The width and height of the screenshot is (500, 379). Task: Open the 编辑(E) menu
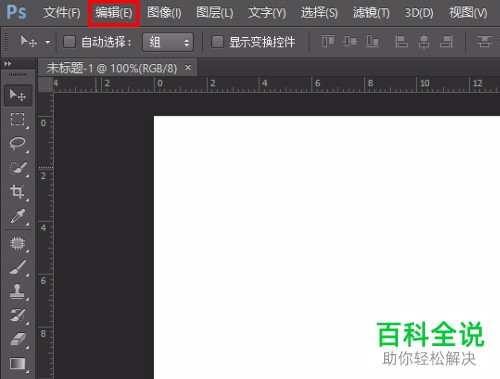click(x=114, y=13)
